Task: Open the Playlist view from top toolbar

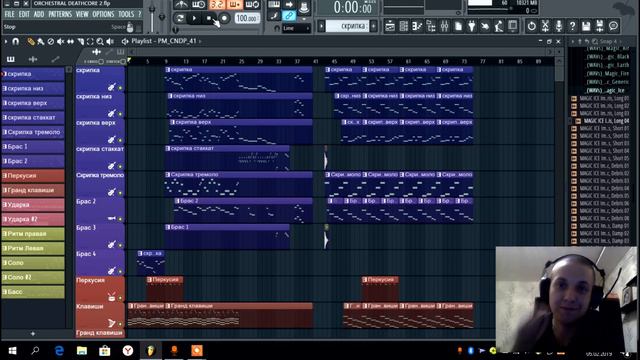Action: tap(390, 26)
